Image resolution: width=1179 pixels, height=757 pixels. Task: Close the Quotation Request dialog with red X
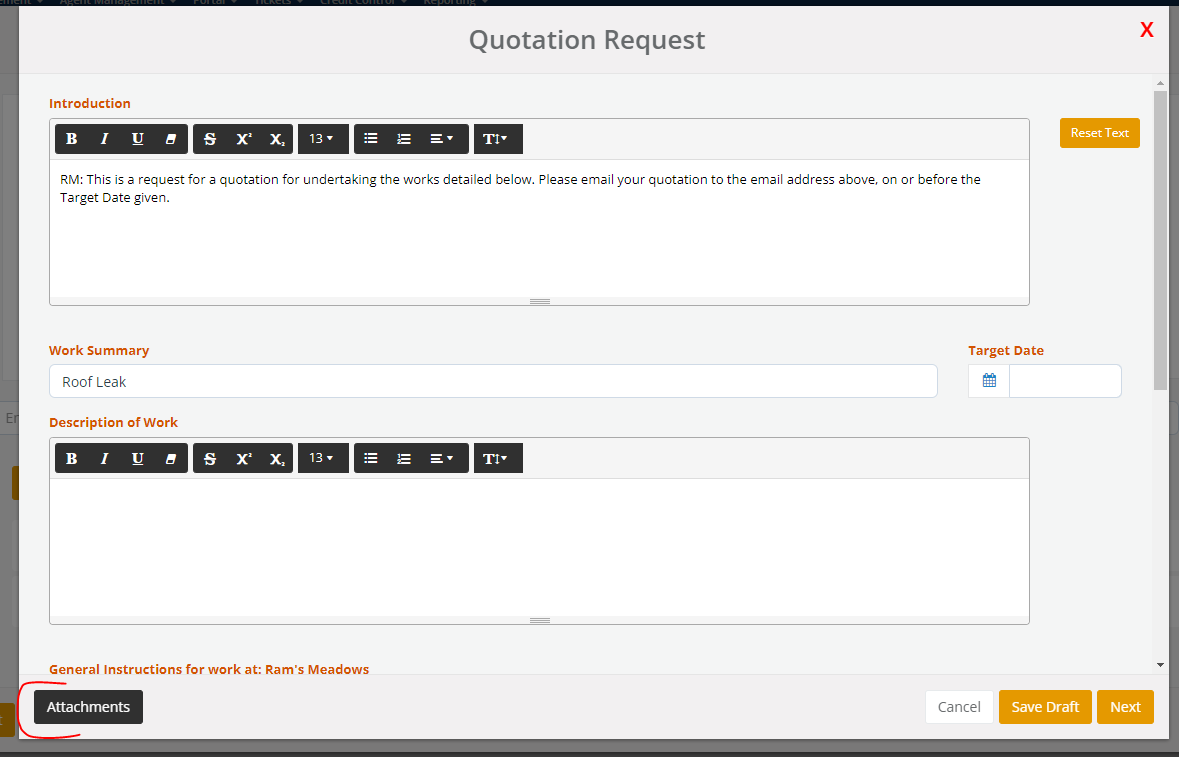coord(1147,30)
